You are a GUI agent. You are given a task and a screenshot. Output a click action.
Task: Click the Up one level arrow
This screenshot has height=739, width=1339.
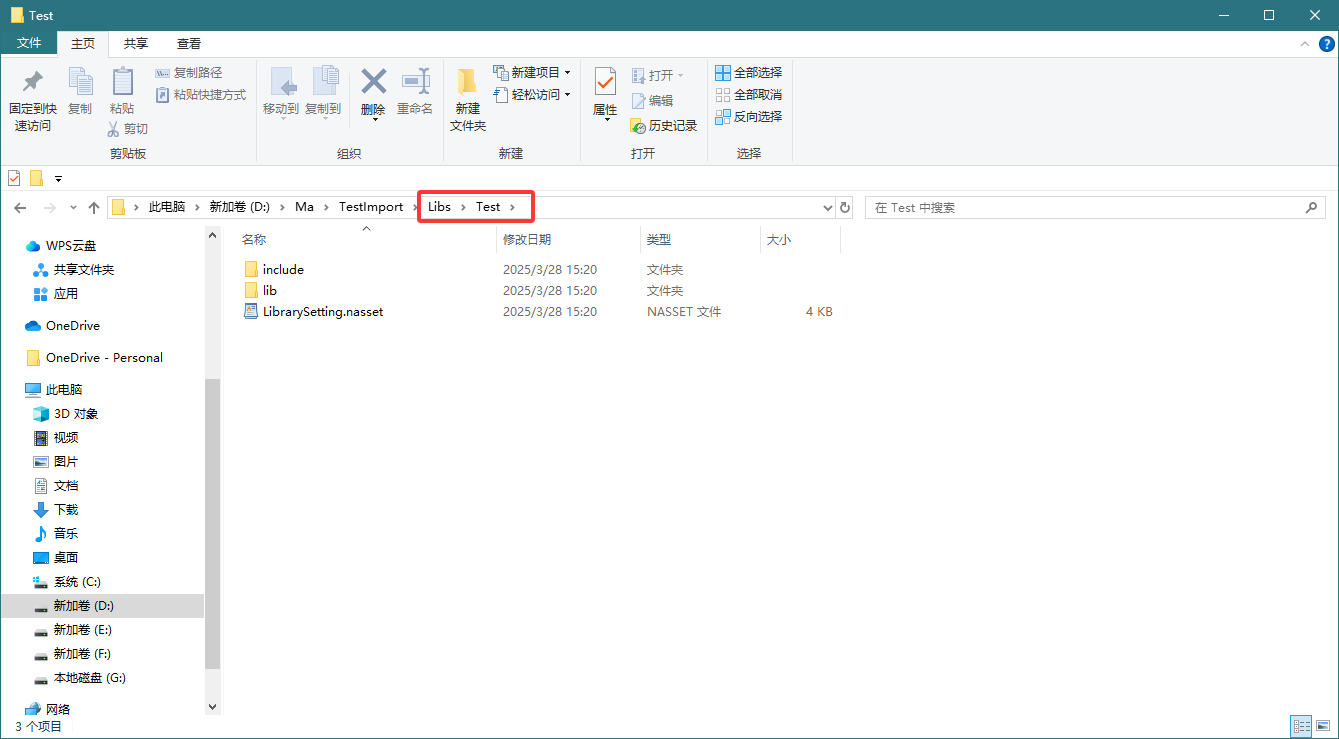coord(94,207)
